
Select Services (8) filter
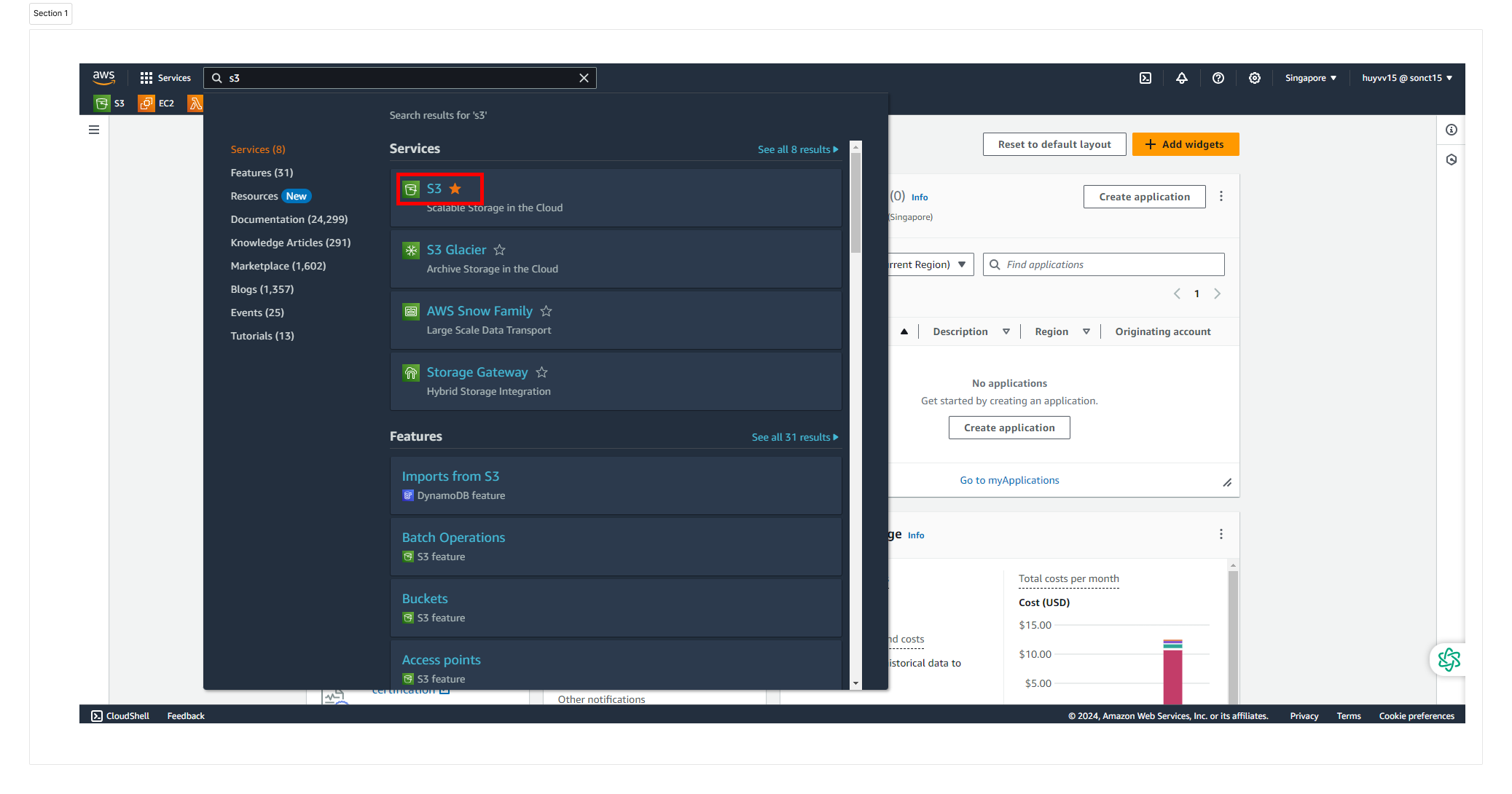coord(258,149)
